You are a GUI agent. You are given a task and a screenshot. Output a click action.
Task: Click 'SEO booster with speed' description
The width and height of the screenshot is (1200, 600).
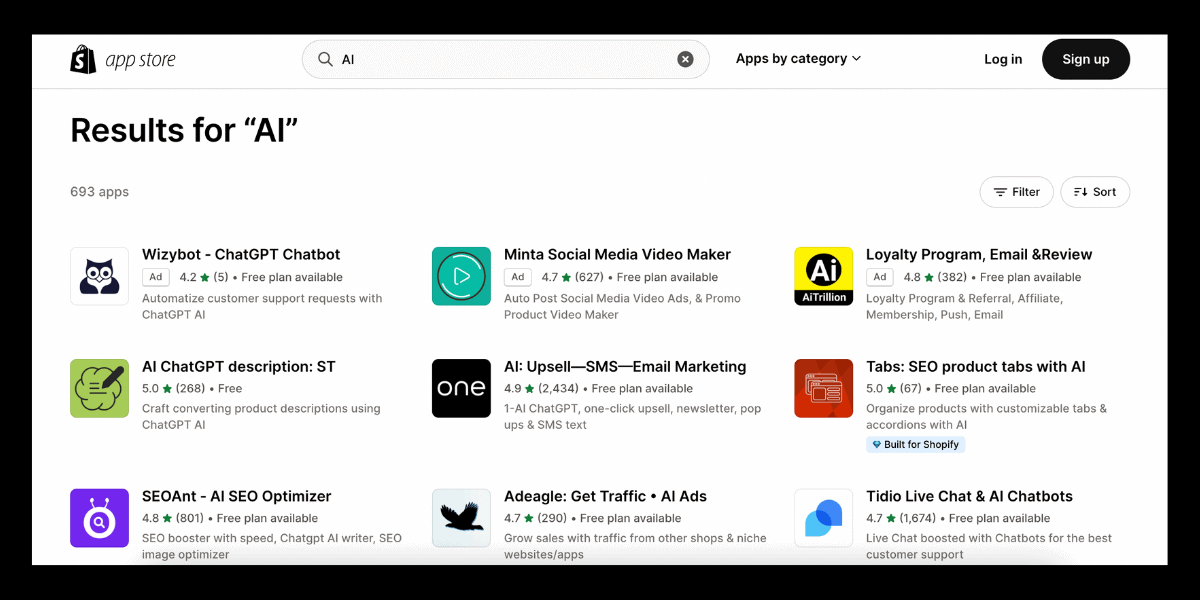coord(272,546)
